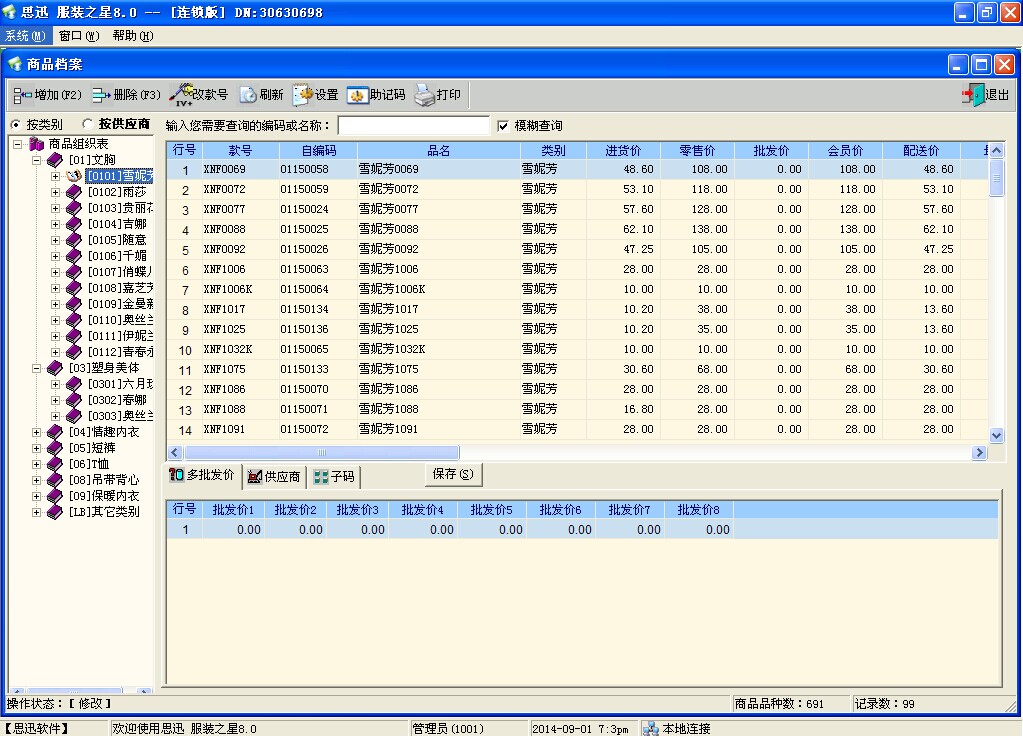
Task: Collapse the [03]塑身美体 tree node
Action: [x=37, y=368]
